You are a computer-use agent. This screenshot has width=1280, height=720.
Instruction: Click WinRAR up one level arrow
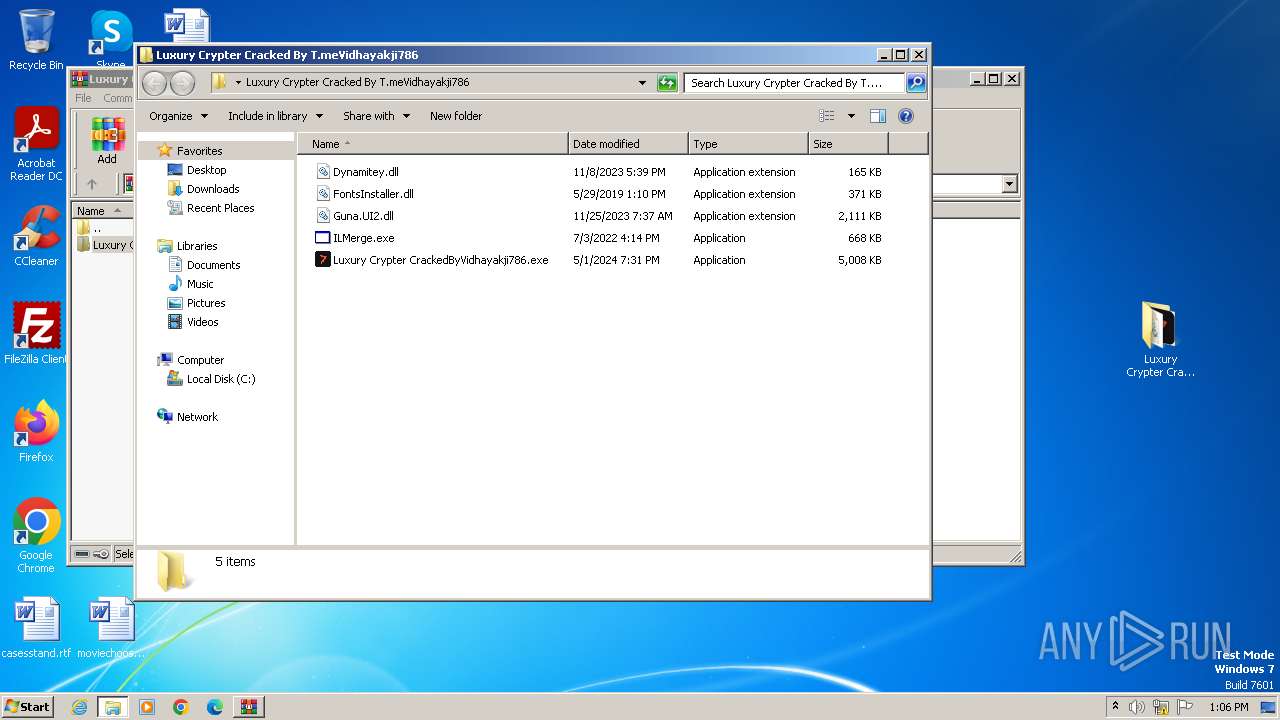[x=92, y=184]
